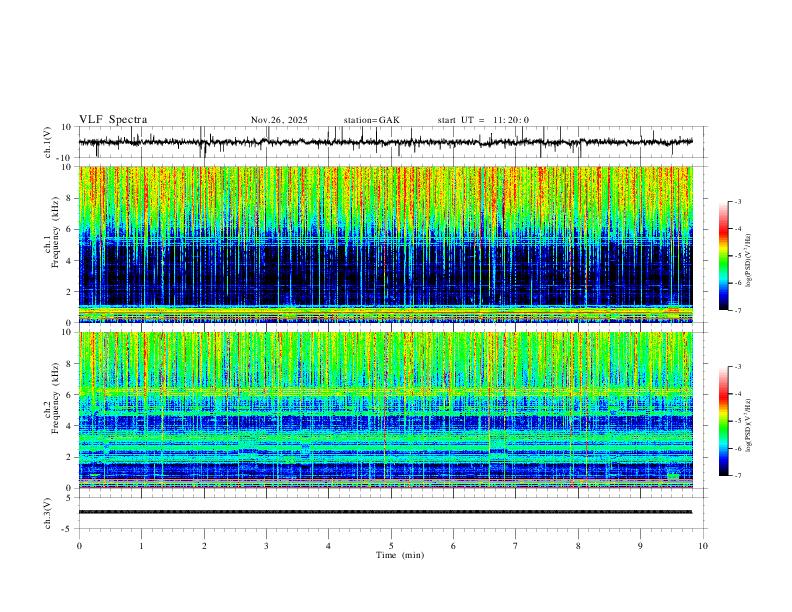Click the 'VLF Spectra' title text
This screenshot has width=792, height=612.
[113, 120]
